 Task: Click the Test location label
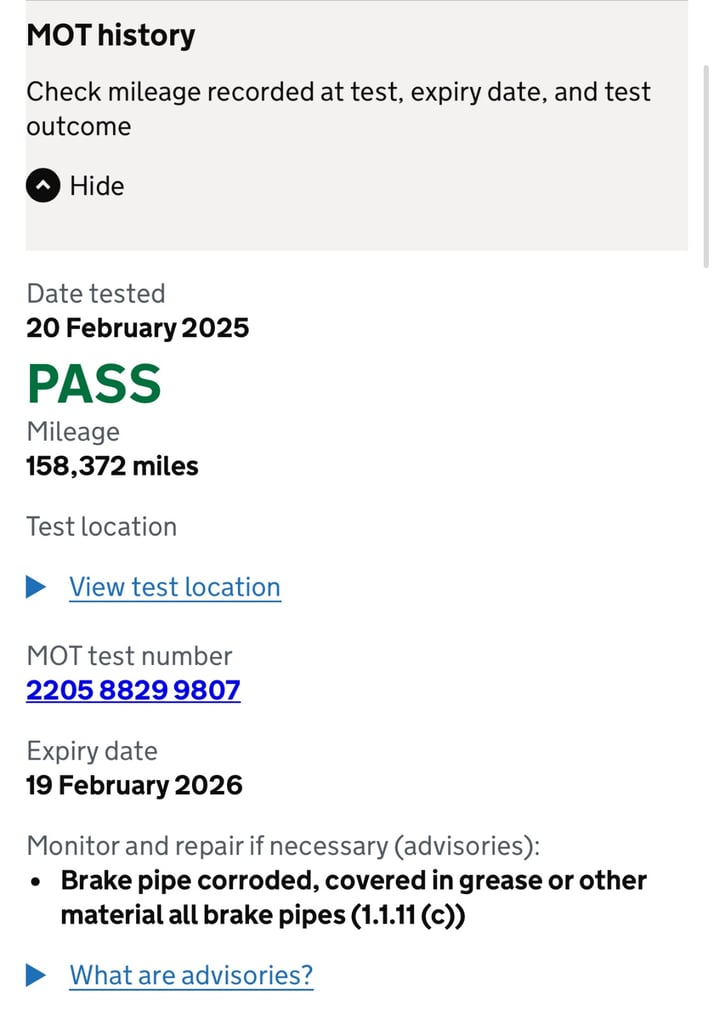click(x=101, y=527)
